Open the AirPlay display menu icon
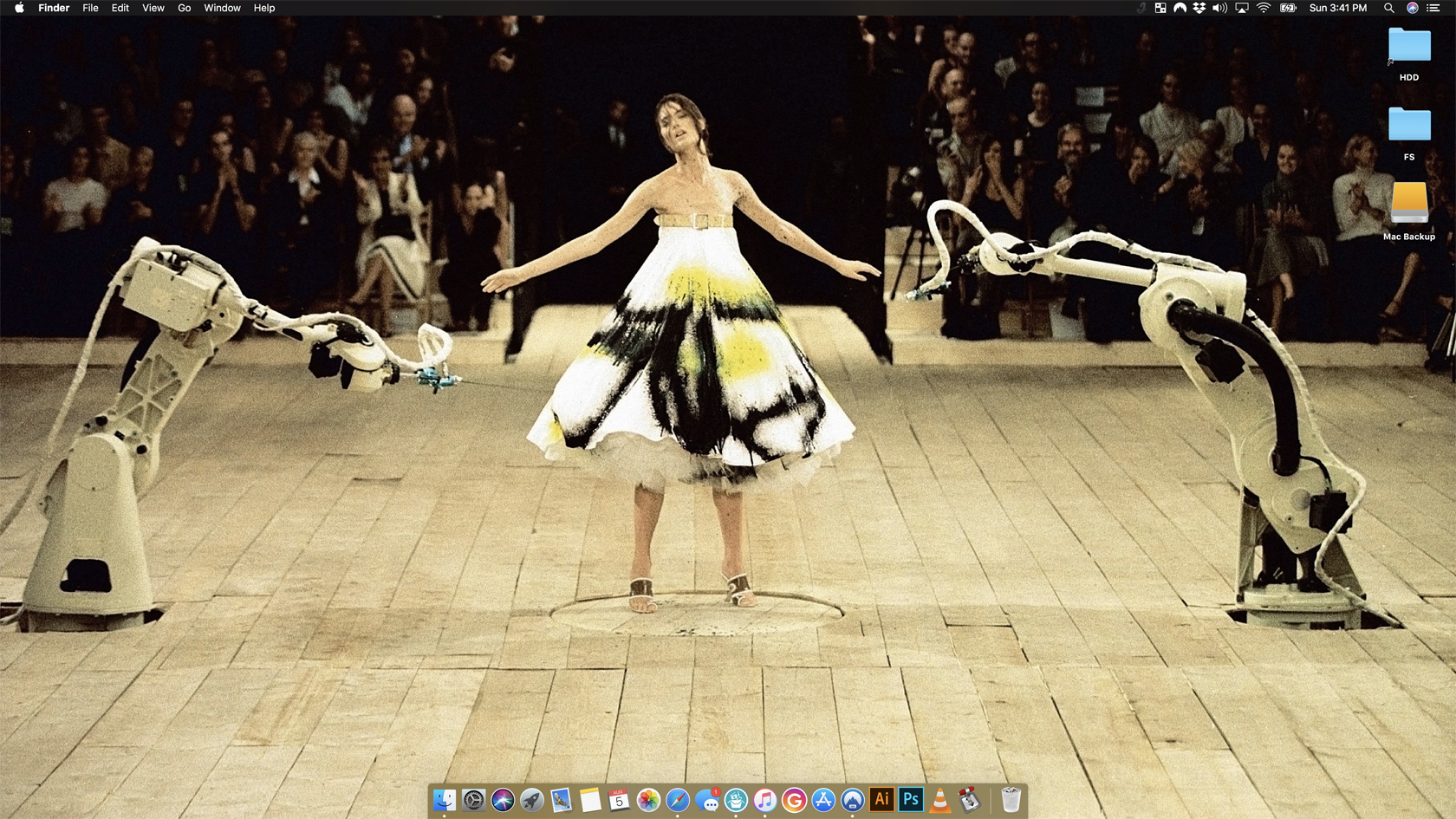Screen dimensions: 1456x819 click(1242, 8)
